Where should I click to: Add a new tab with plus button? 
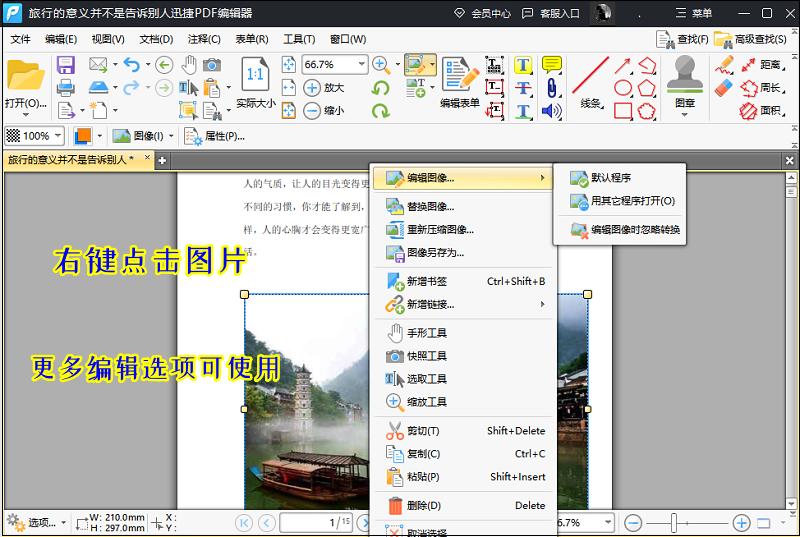[x=162, y=161]
